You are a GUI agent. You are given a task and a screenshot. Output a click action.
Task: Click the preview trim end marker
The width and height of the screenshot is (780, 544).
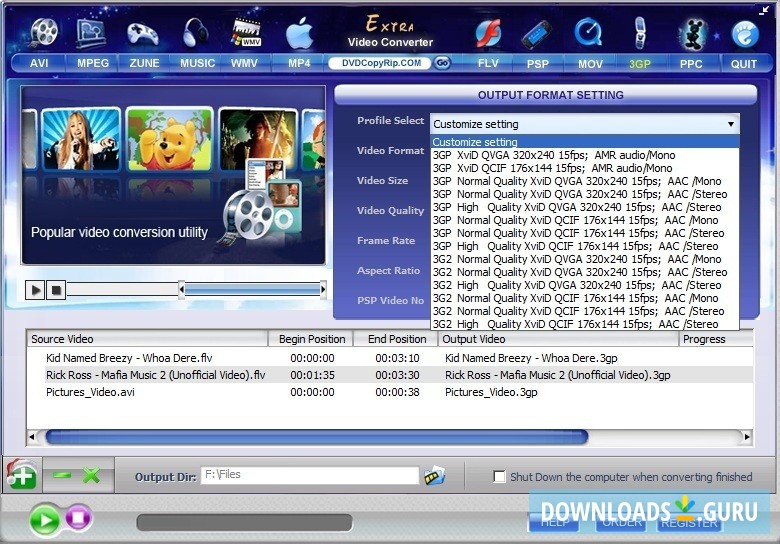coord(323,289)
